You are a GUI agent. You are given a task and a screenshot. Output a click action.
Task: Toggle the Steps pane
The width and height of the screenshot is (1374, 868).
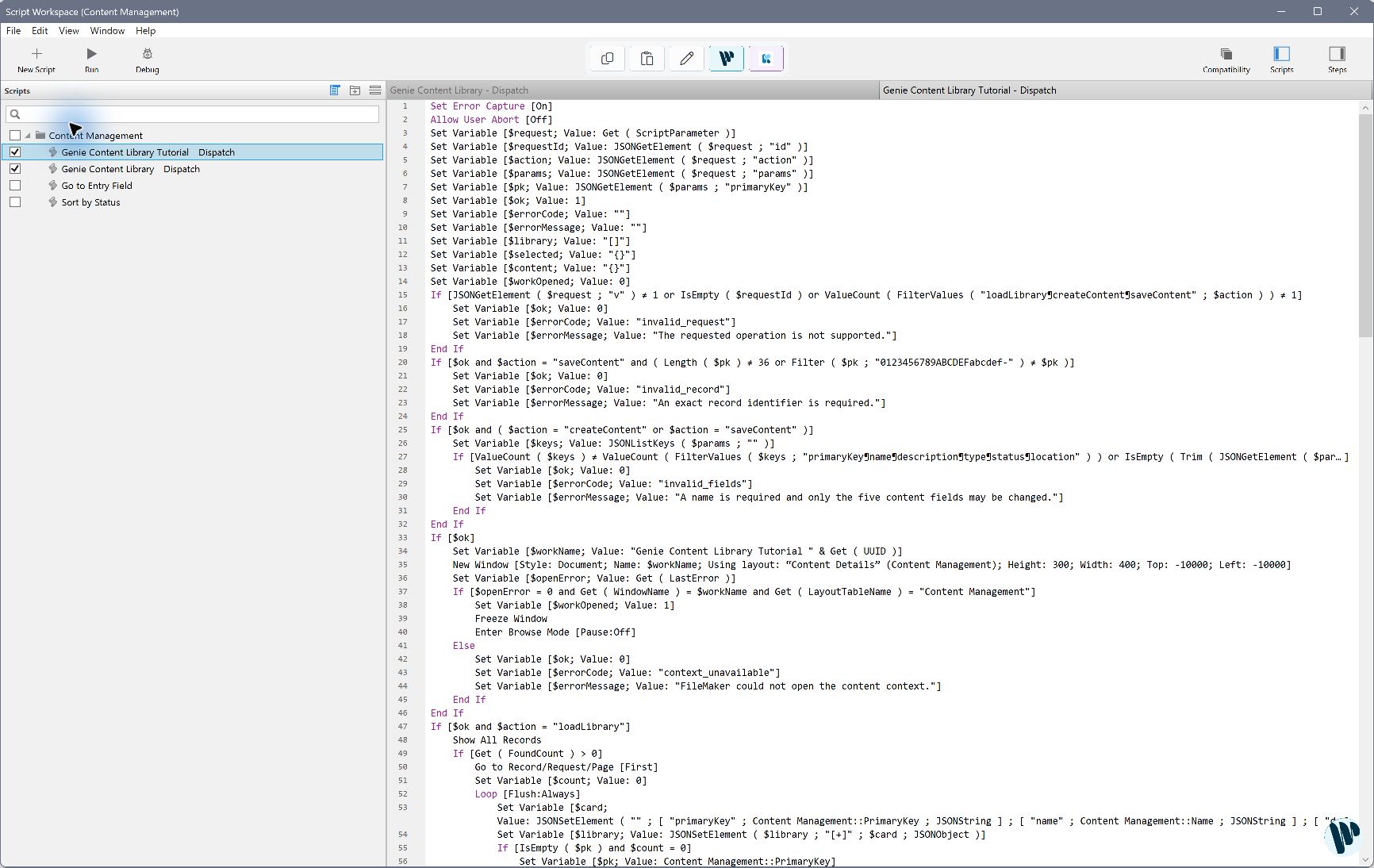[1338, 60]
